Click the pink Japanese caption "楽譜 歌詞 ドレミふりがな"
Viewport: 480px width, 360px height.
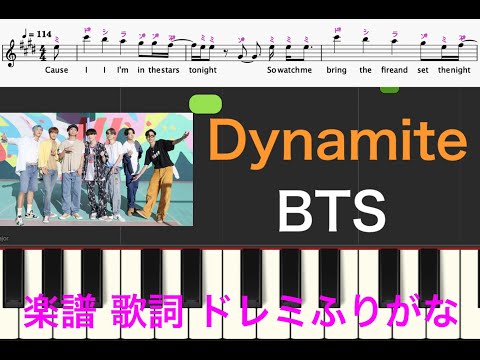[240, 312]
